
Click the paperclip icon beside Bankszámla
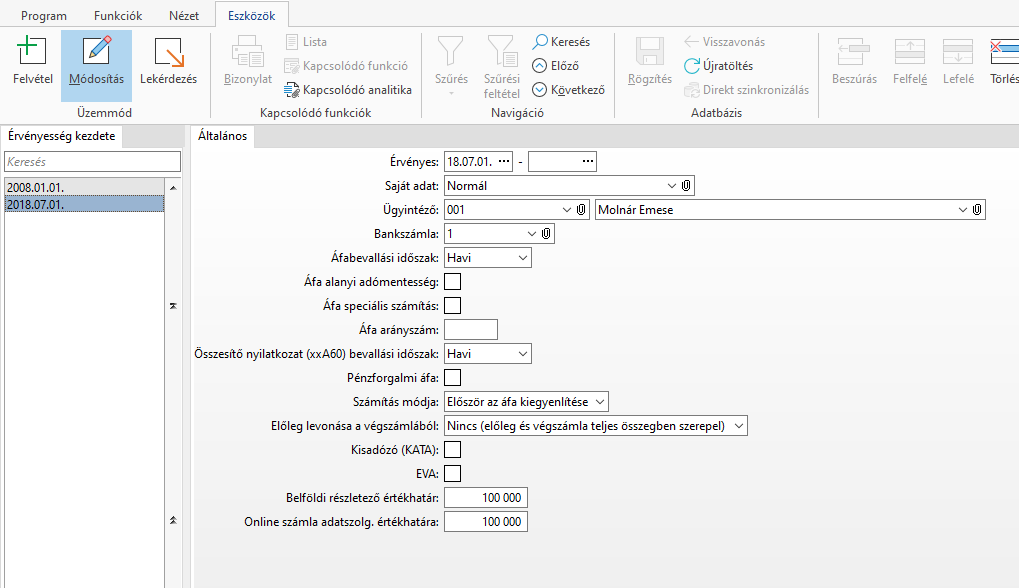546,233
